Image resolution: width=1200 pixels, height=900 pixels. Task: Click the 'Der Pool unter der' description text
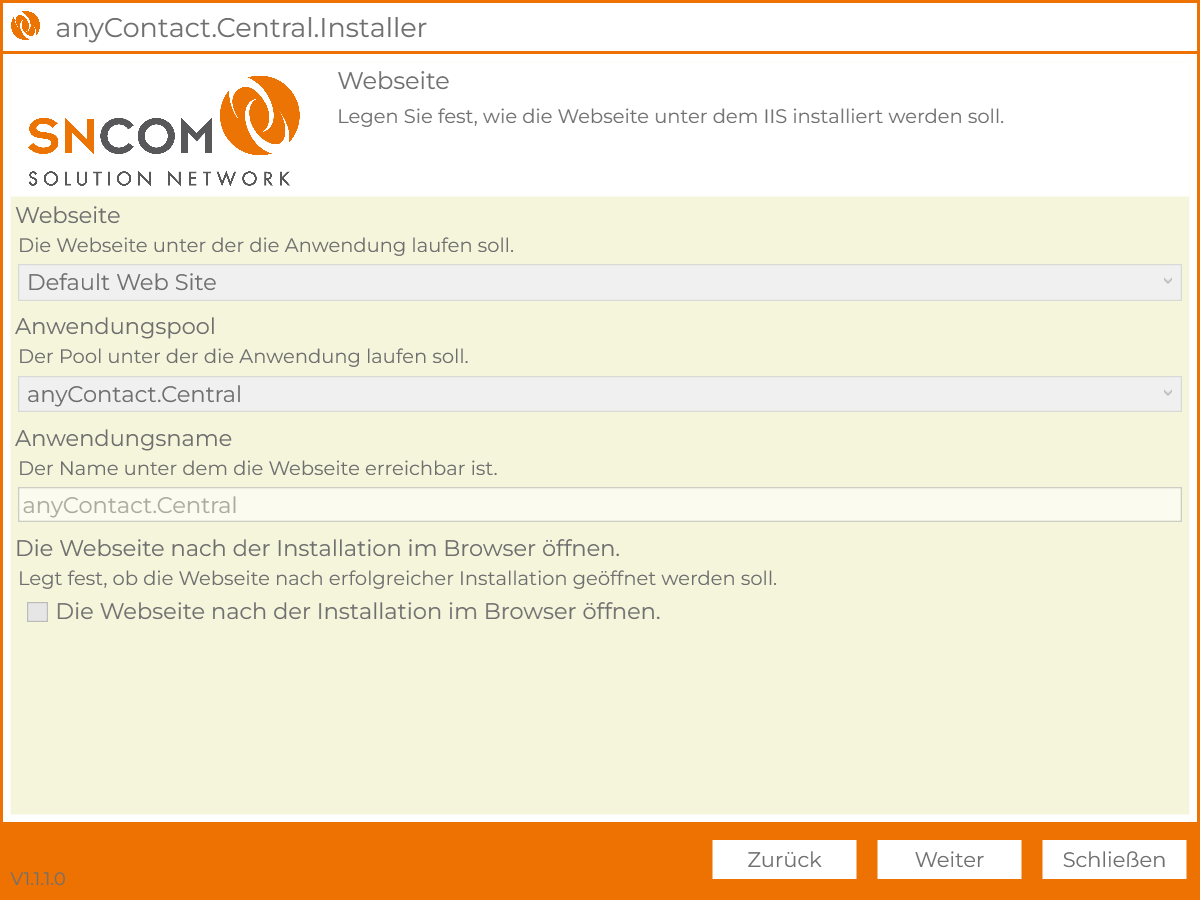243,356
